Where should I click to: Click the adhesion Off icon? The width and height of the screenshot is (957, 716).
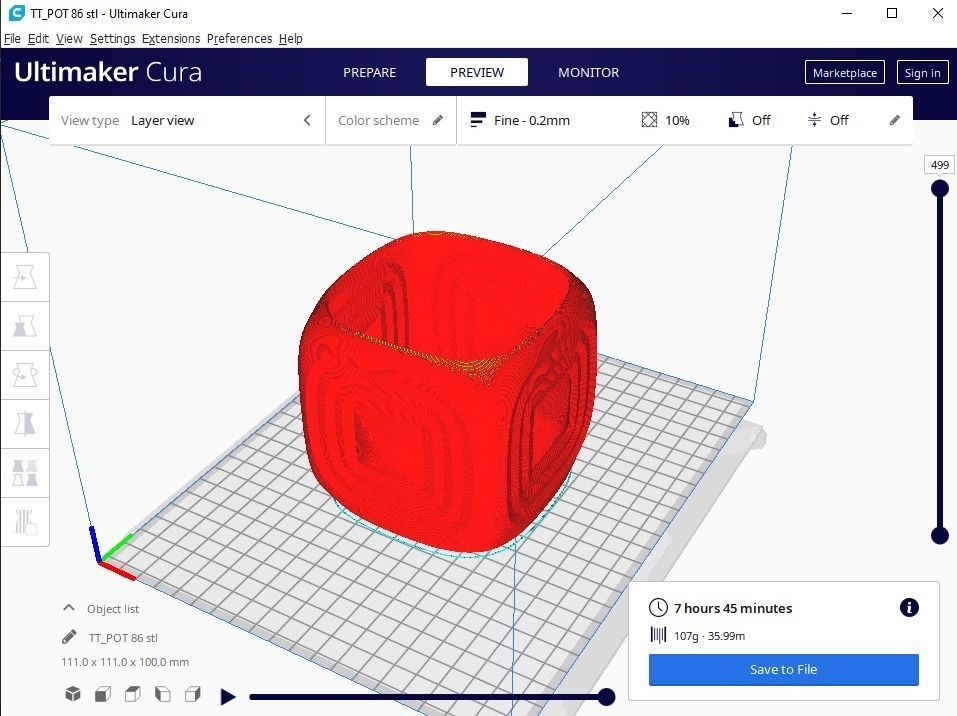tap(814, 120)
